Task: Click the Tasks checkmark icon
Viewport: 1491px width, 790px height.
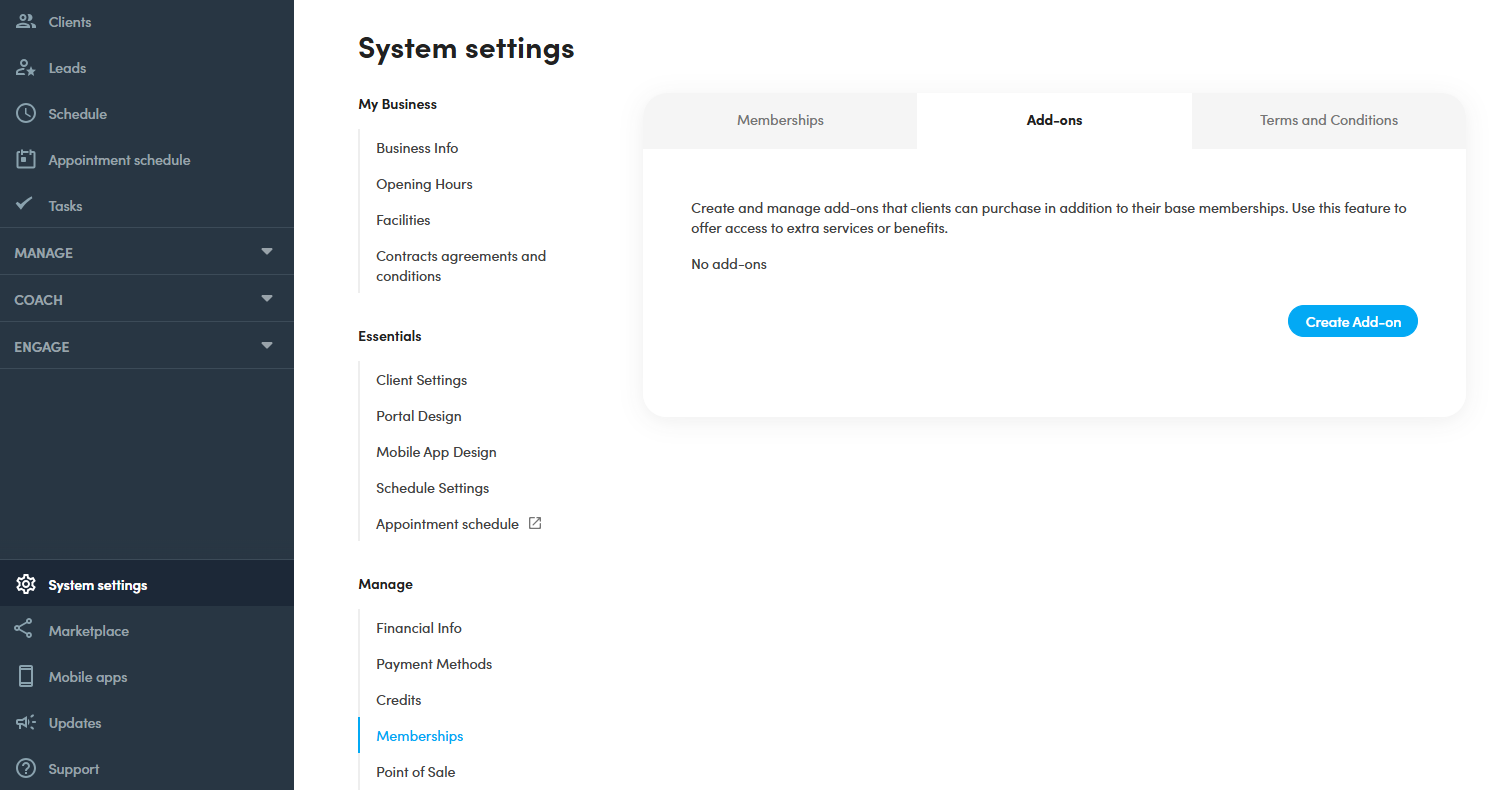Action: 26,204
